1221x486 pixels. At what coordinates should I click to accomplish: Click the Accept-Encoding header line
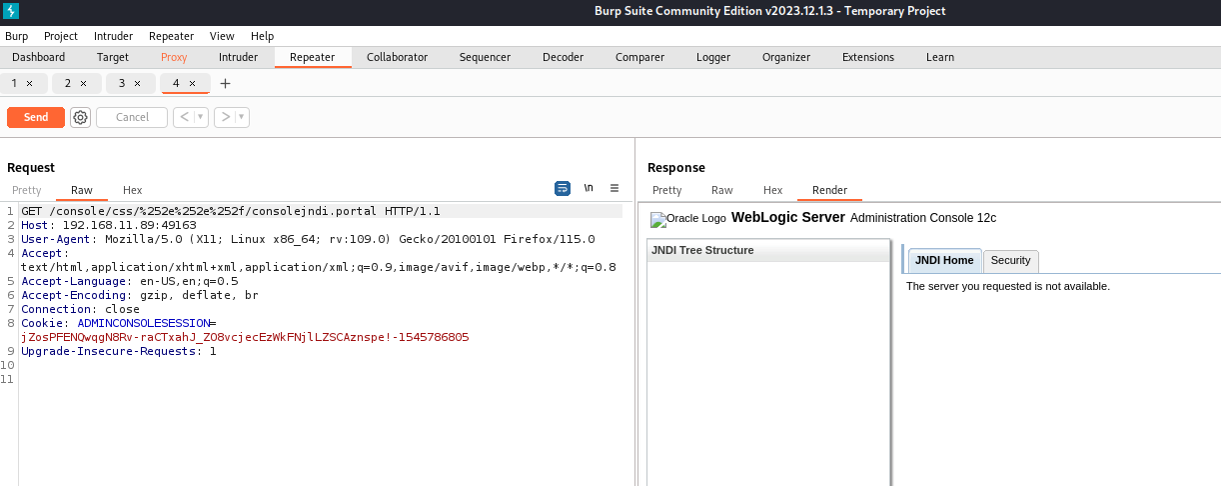pos(140,295)
